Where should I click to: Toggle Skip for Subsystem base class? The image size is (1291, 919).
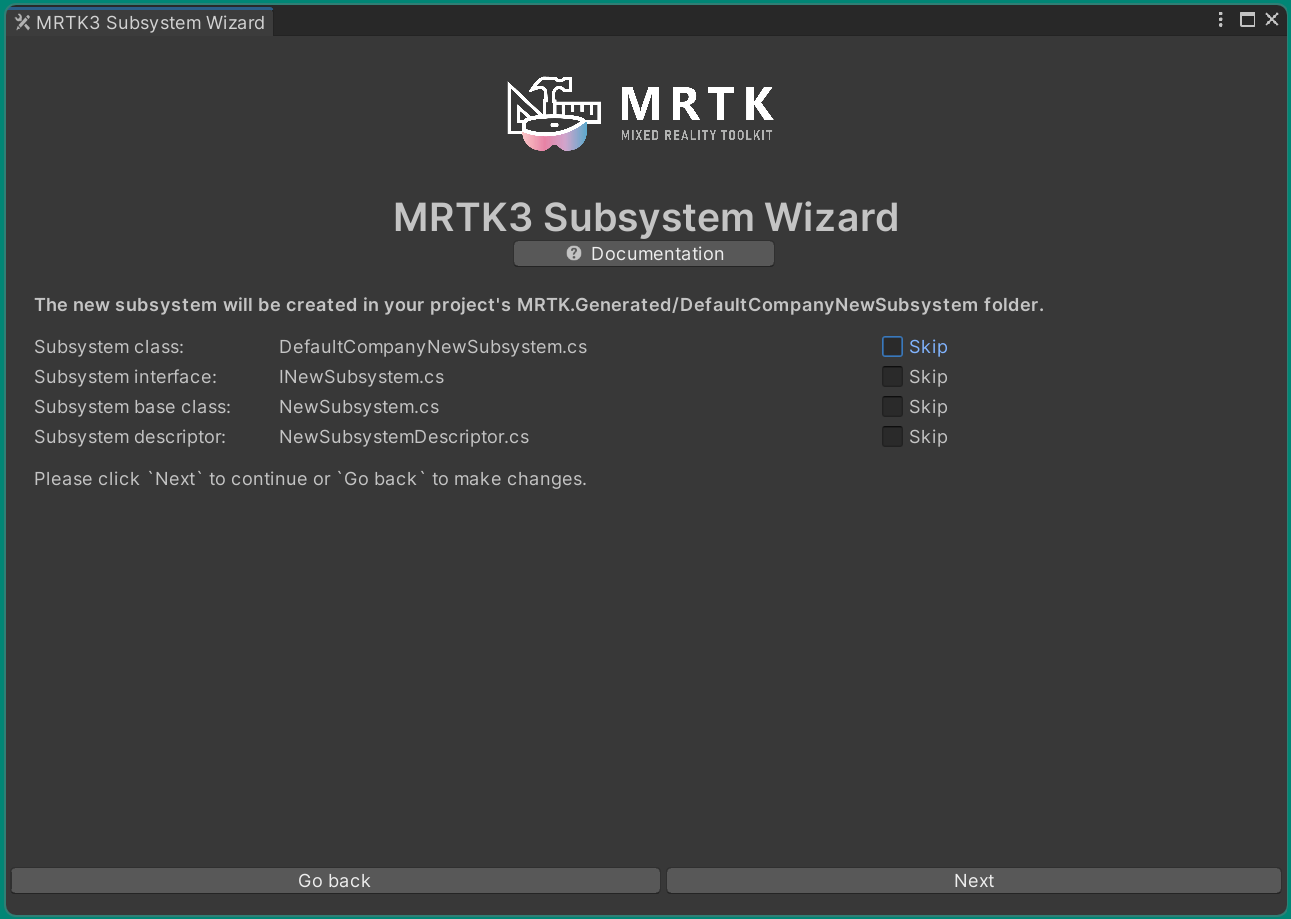pyautogui.click(x=892, y=407)
